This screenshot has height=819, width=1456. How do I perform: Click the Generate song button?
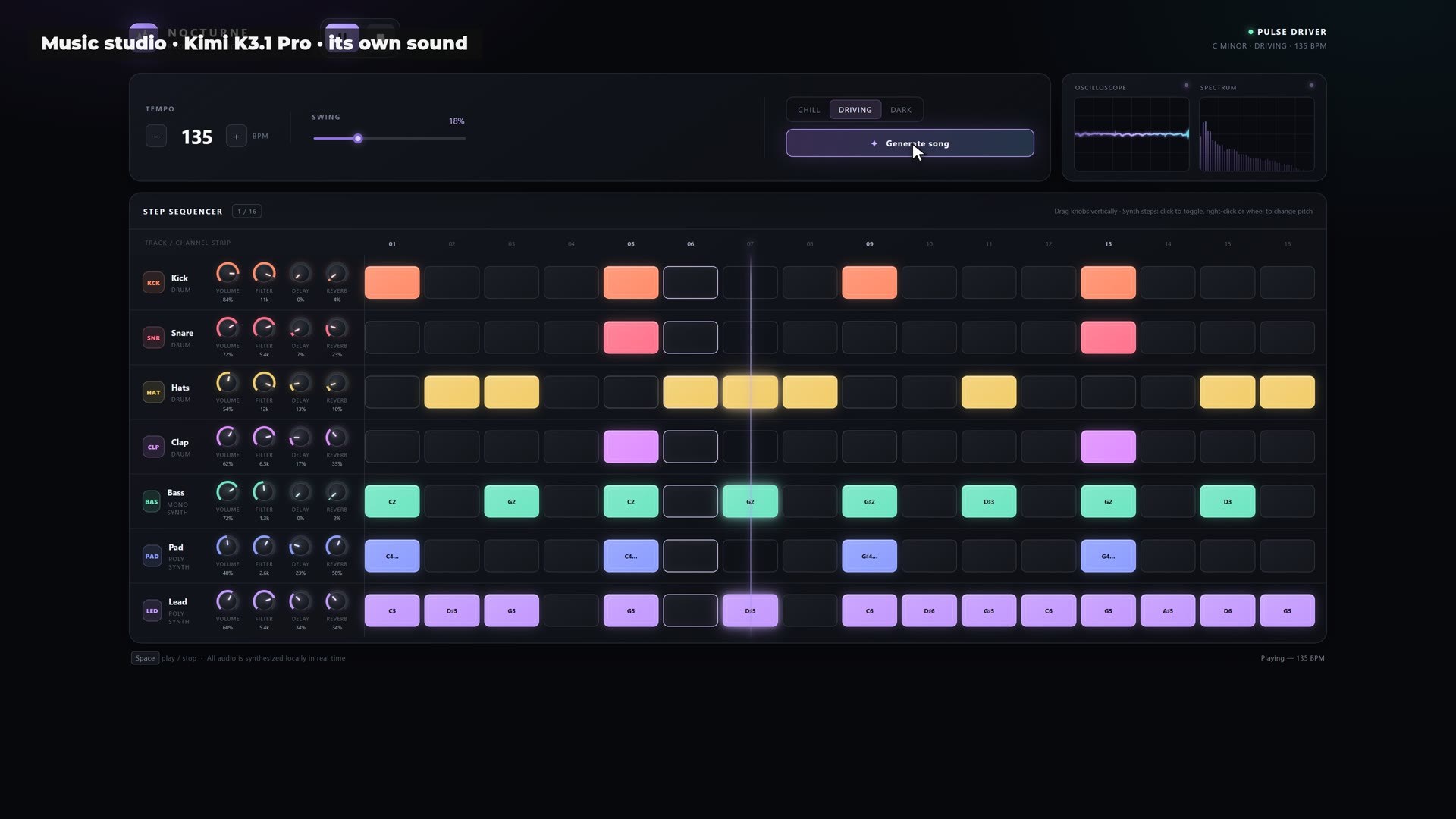910,143
